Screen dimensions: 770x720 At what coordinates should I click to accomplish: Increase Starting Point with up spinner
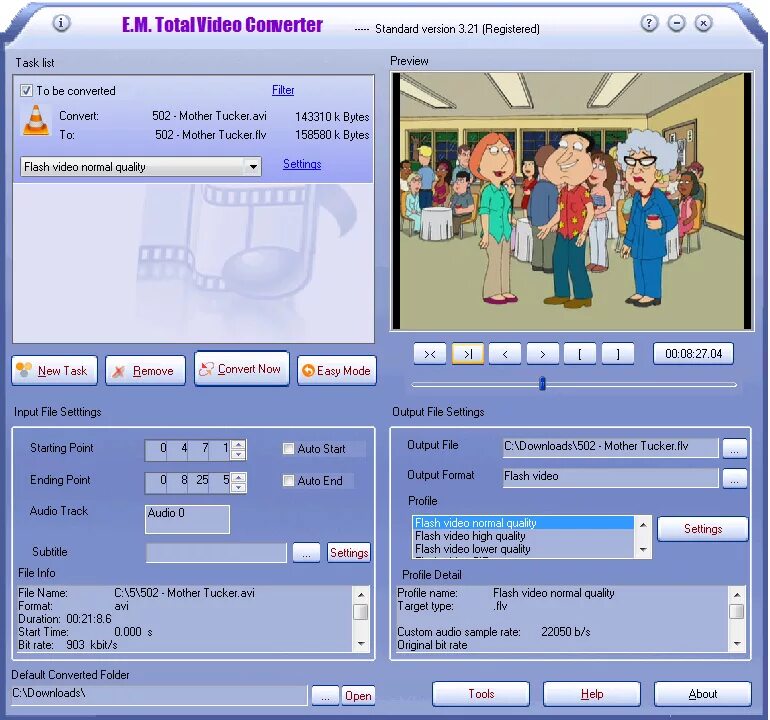(238, 445)
